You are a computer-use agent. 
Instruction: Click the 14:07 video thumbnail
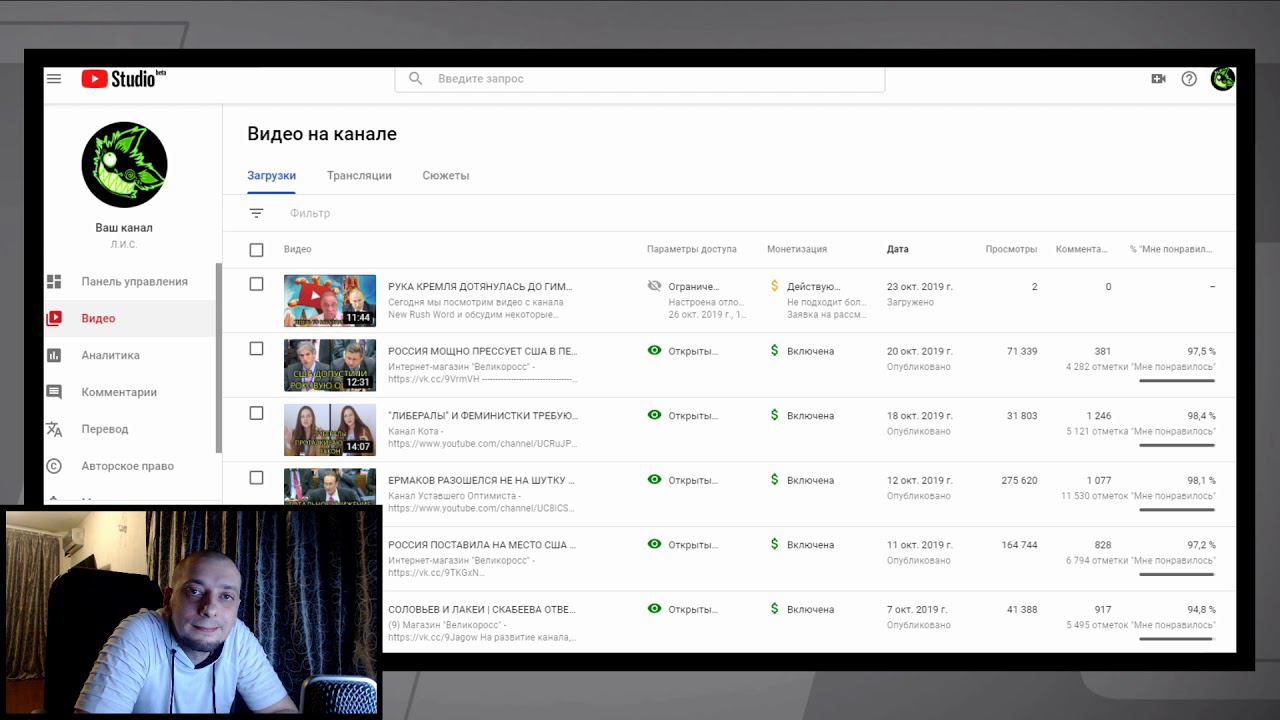point(330,430)
